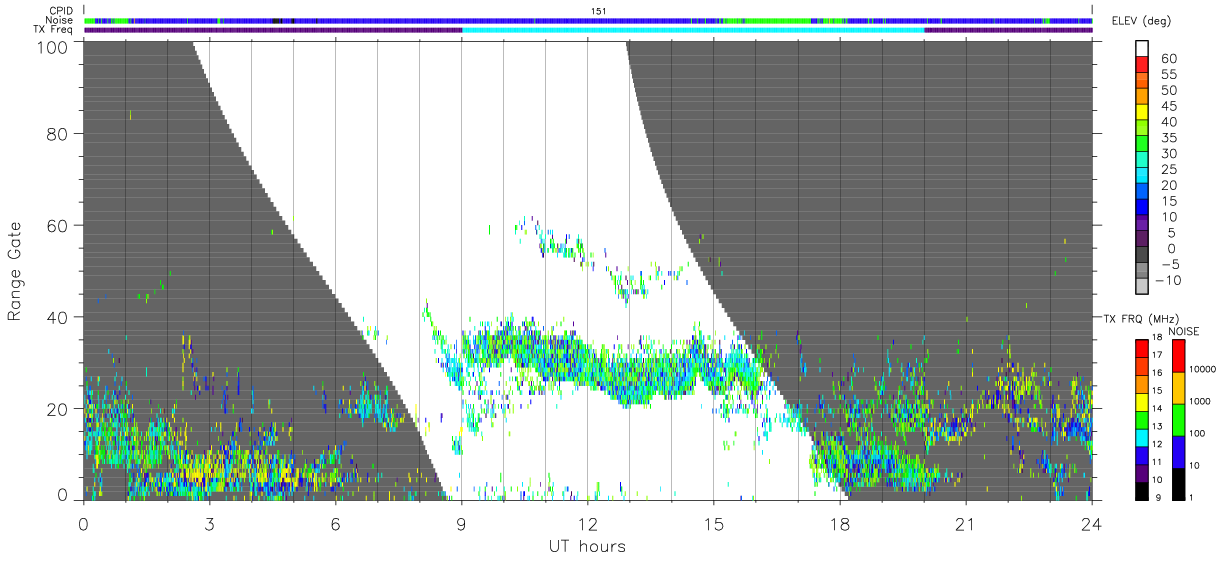Click the cyan section of the TX Freq strip

point(693,30)
